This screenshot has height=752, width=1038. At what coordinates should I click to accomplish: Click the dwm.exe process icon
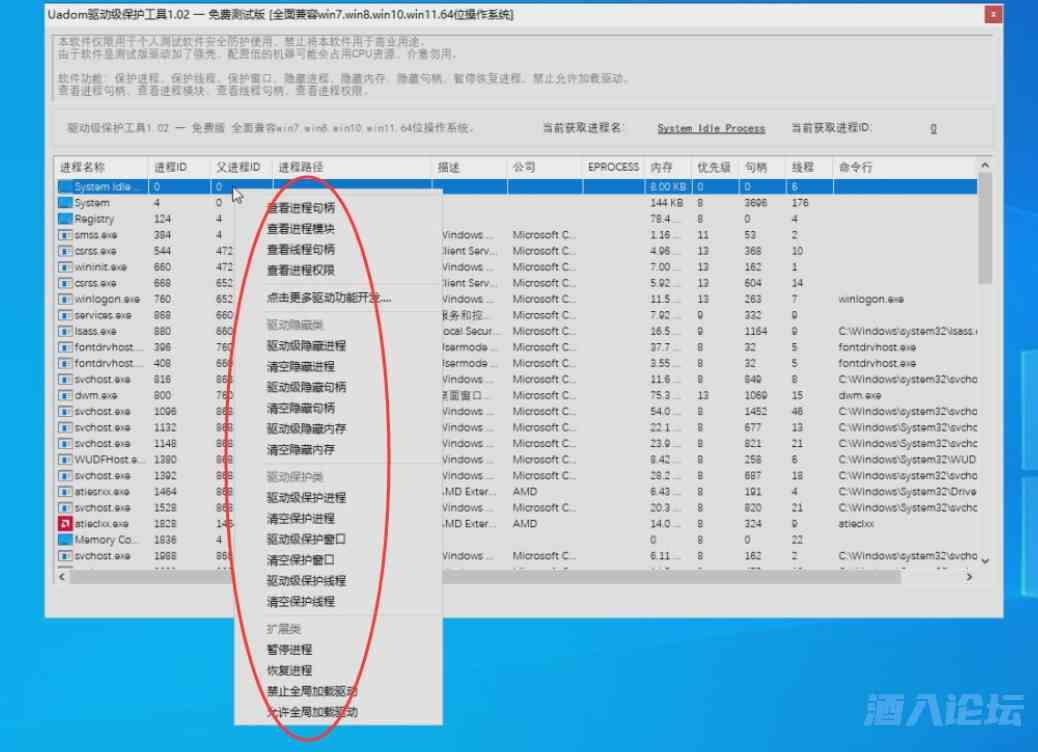[65, 396]
